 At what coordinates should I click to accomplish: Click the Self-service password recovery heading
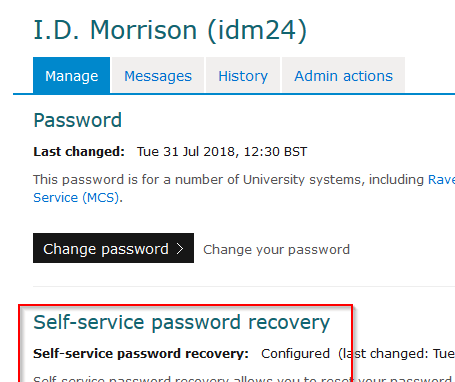click(x=182, y=322)
